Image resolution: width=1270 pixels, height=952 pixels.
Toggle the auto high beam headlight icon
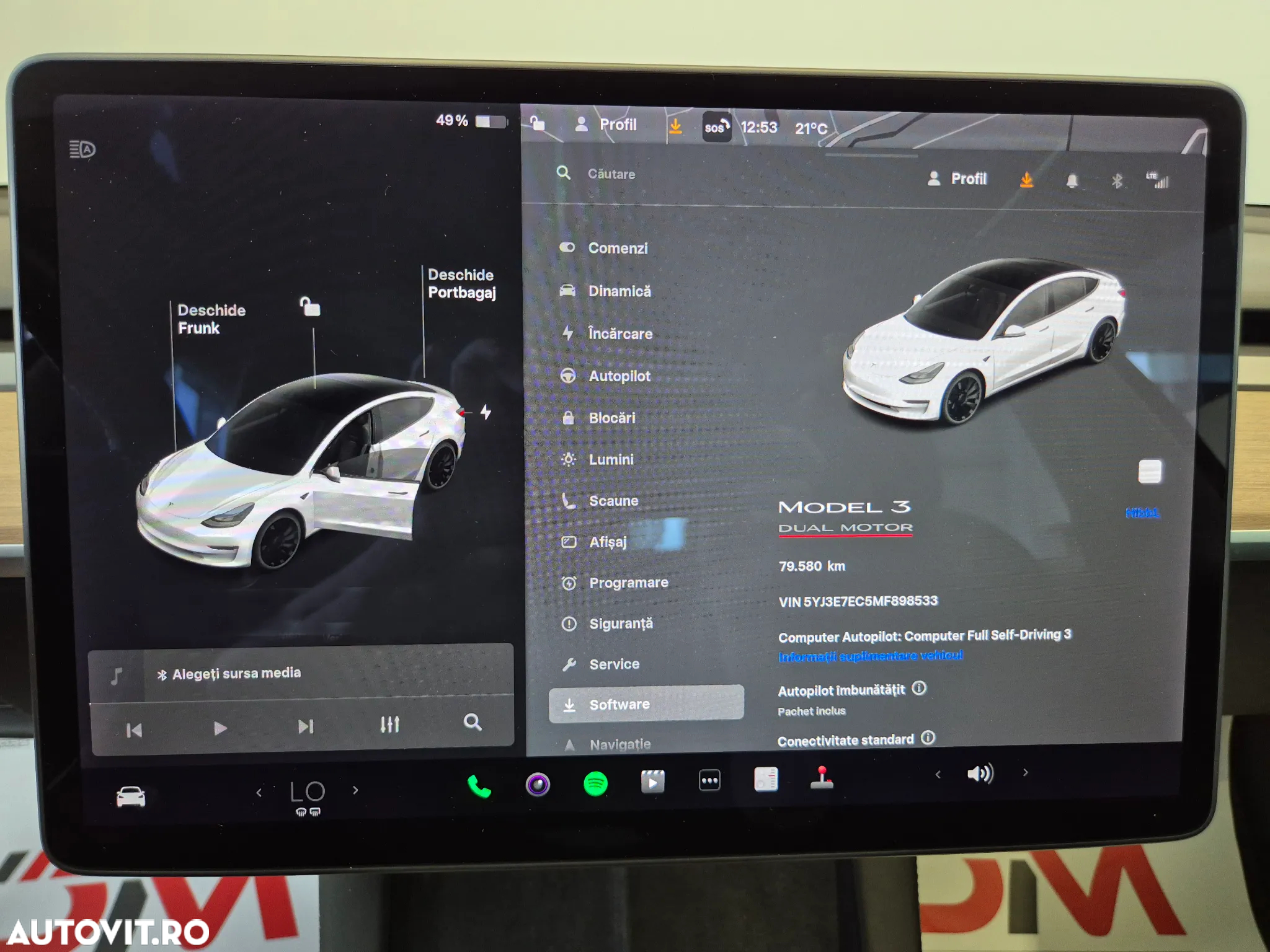pos(82,149)
